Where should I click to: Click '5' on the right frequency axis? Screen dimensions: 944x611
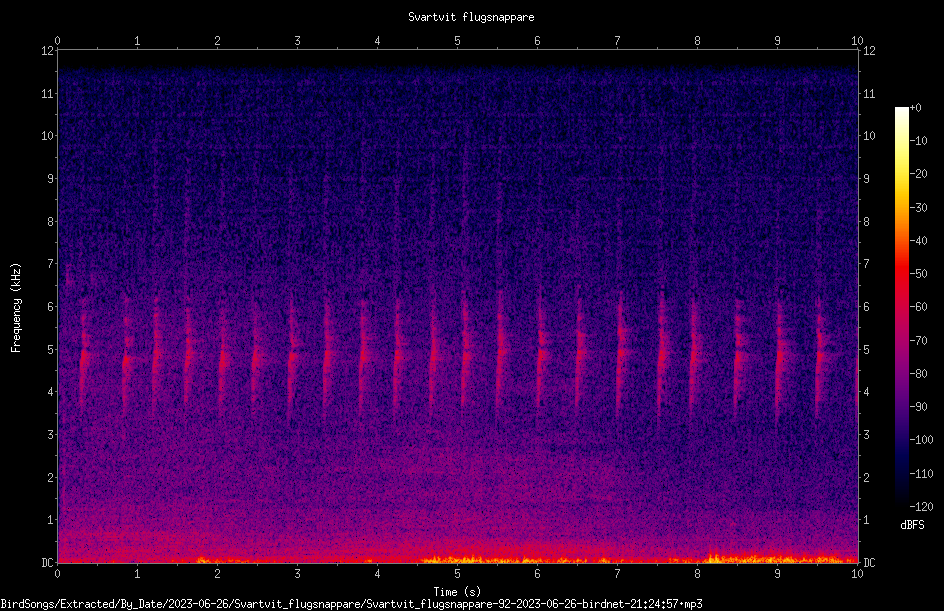coord(866,349)
